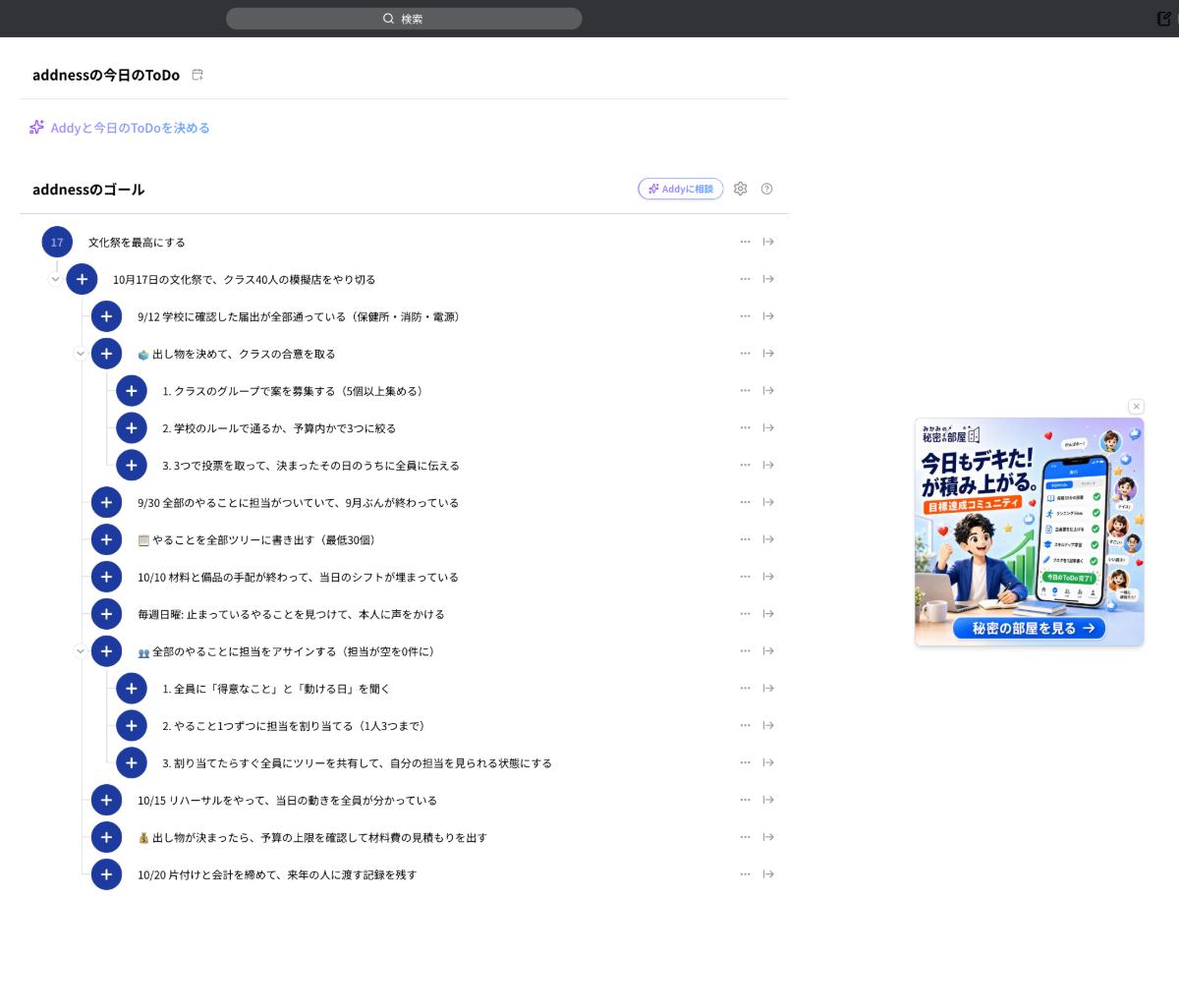The height and width of the screenshot is (1008, 1179).
Task: Open more options for 毎週日曜 row
Action: coord(745,614)
